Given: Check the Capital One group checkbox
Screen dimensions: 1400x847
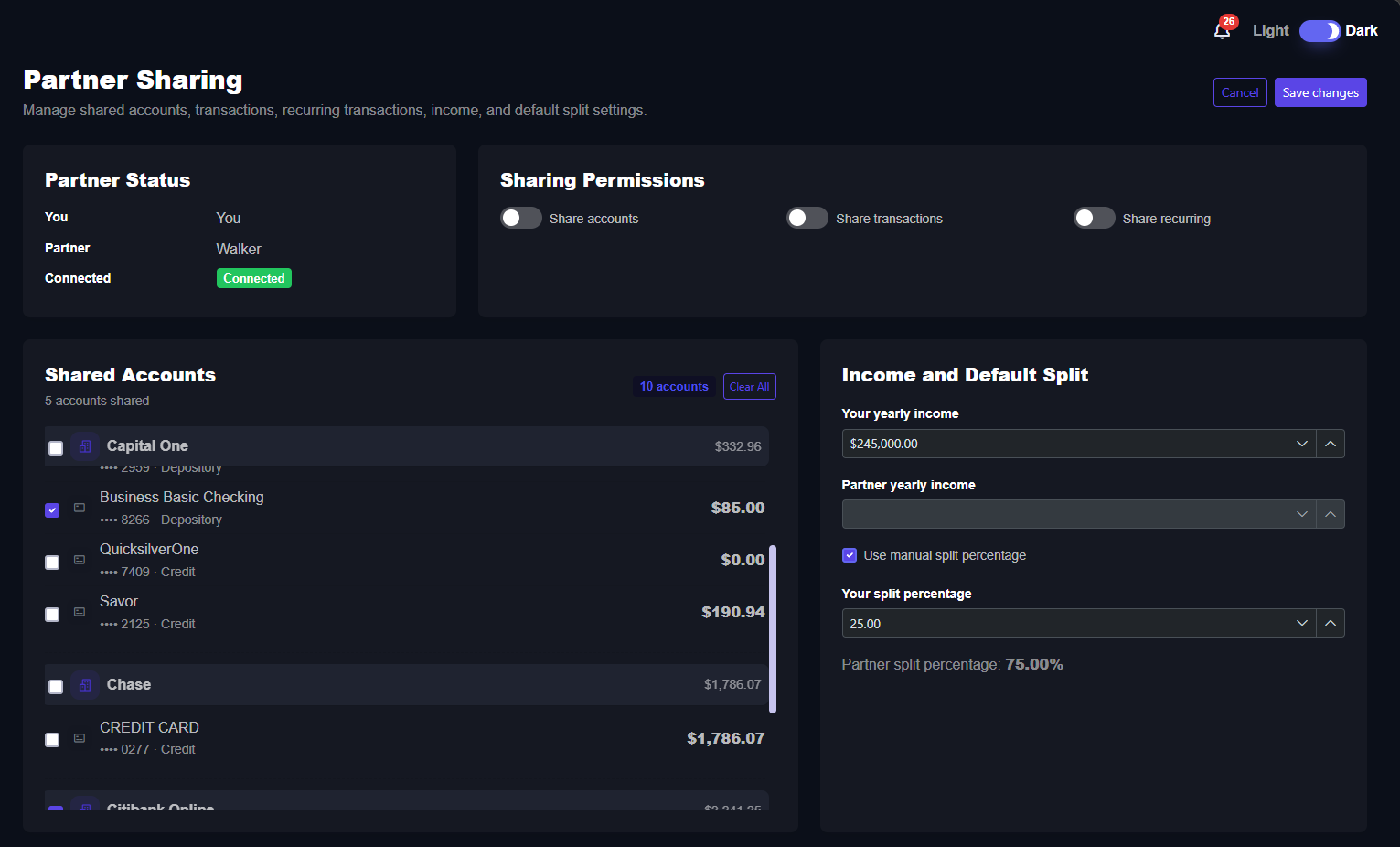Looking at the screenshot, I should pyautogui.click(x=56, y=448).
